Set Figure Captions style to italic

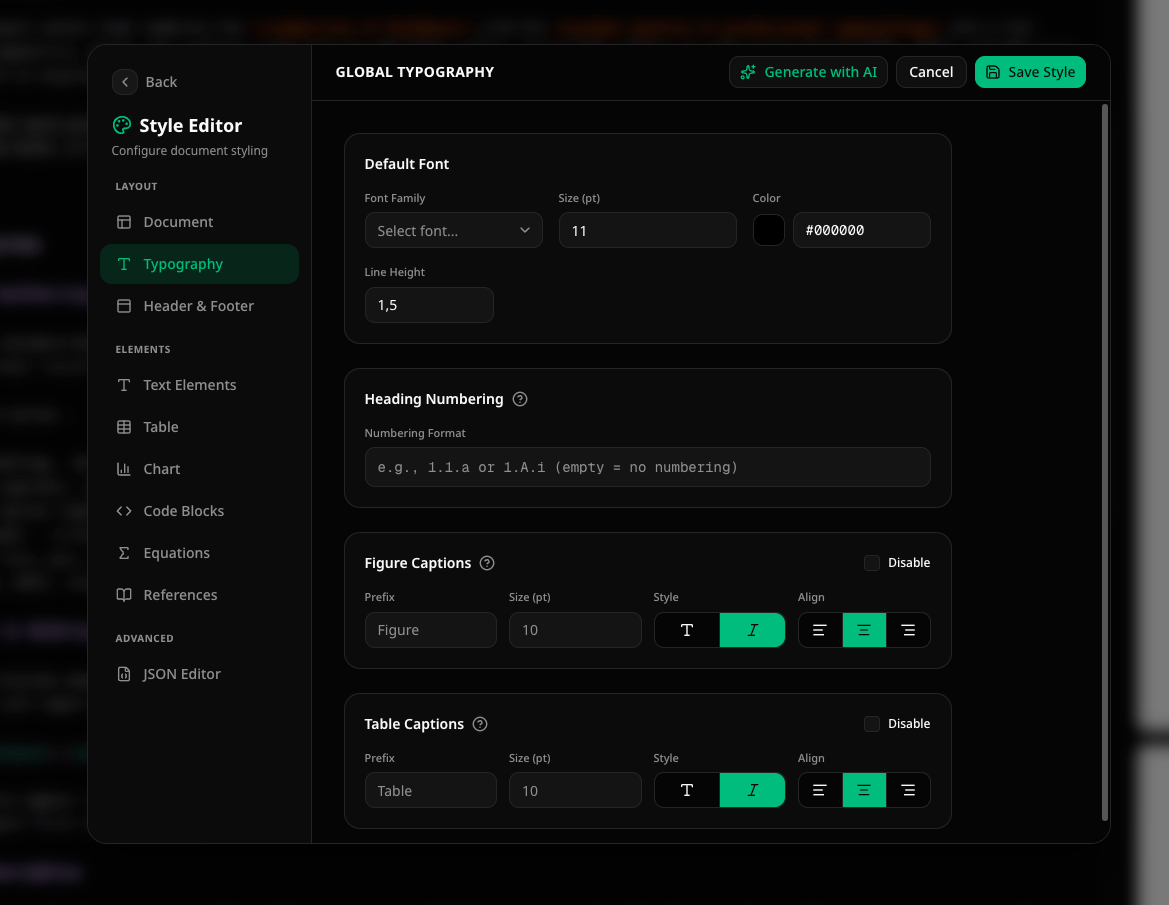(x=752, y=630)
